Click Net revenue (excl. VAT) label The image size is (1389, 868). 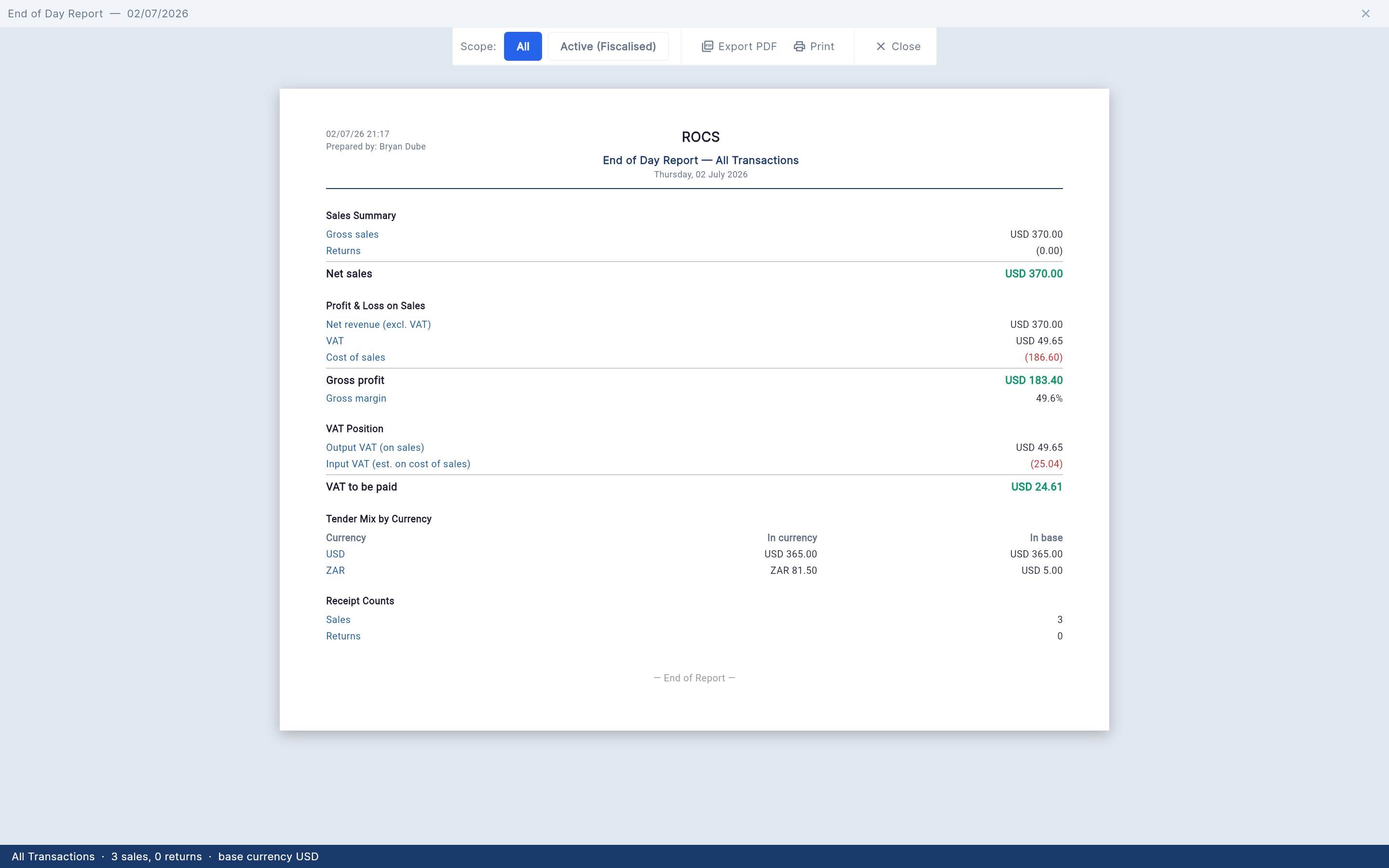tap(378, 325)
